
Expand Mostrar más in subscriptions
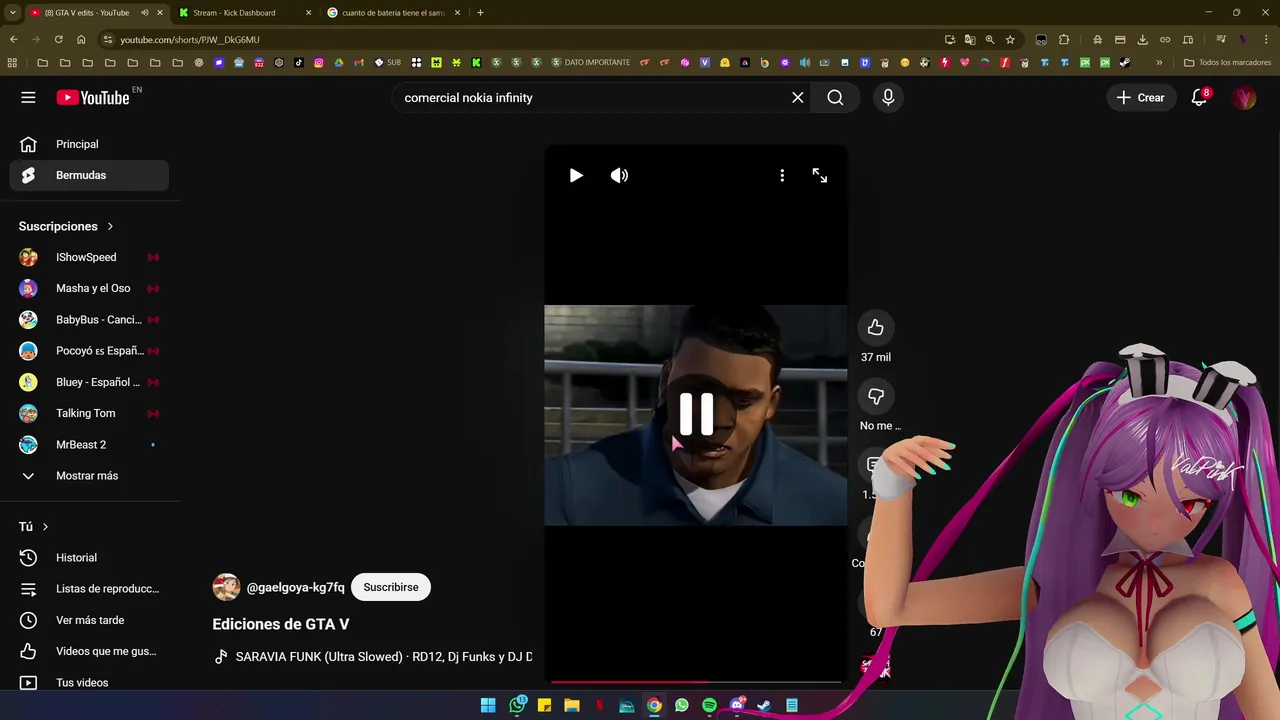point(89,476)
